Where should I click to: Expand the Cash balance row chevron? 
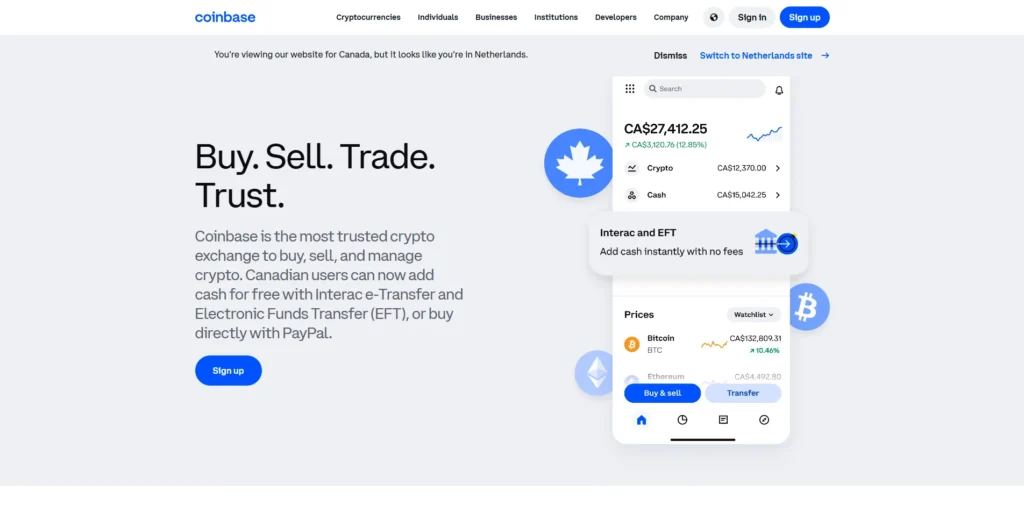778,195
